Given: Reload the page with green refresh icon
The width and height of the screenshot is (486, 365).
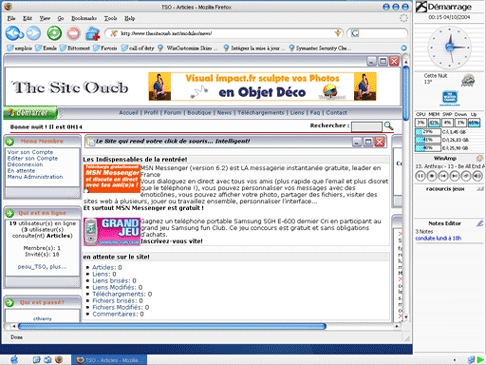Looking at the screenshot, I should pyautogui.click(x=54, y=33).
